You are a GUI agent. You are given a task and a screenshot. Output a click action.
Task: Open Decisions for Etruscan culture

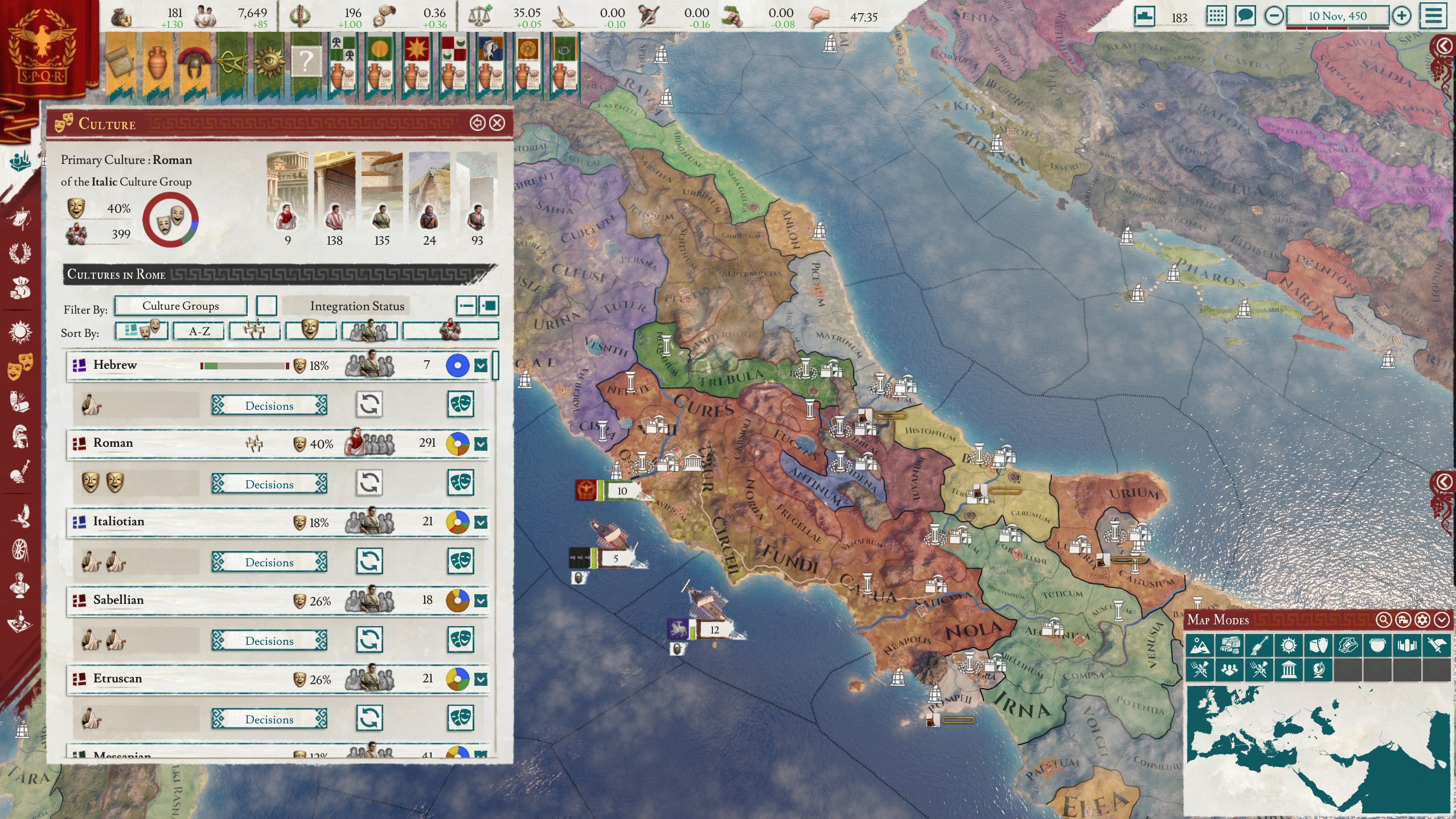(x=269, y=719)
